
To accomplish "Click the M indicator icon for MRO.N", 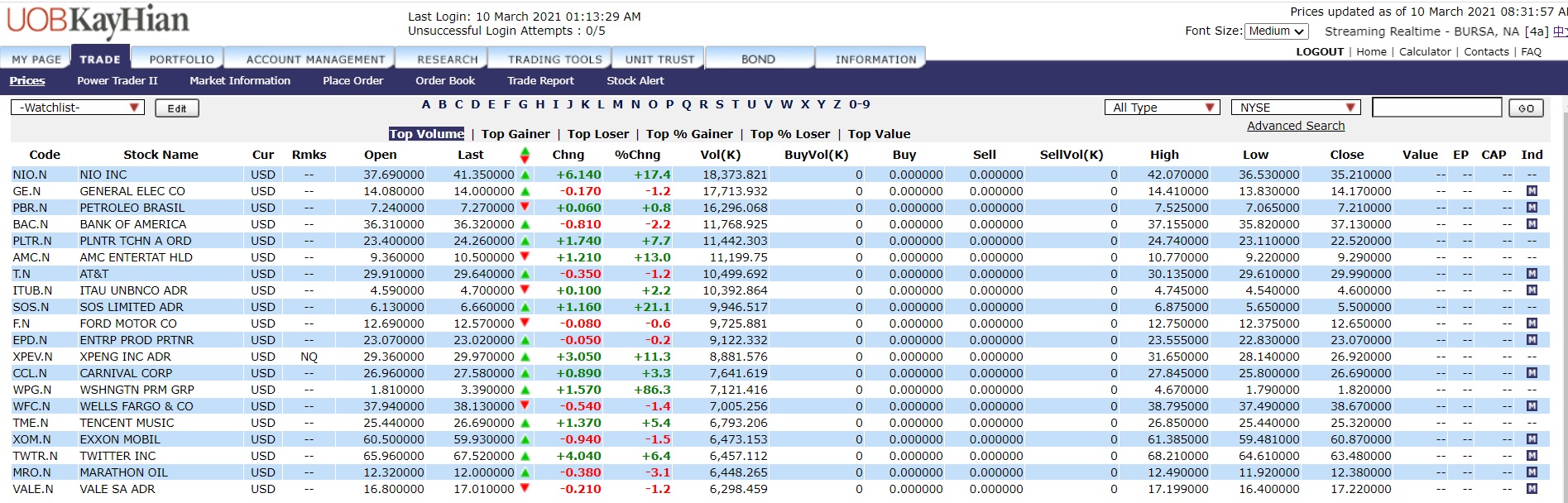I will (1532, 472).
